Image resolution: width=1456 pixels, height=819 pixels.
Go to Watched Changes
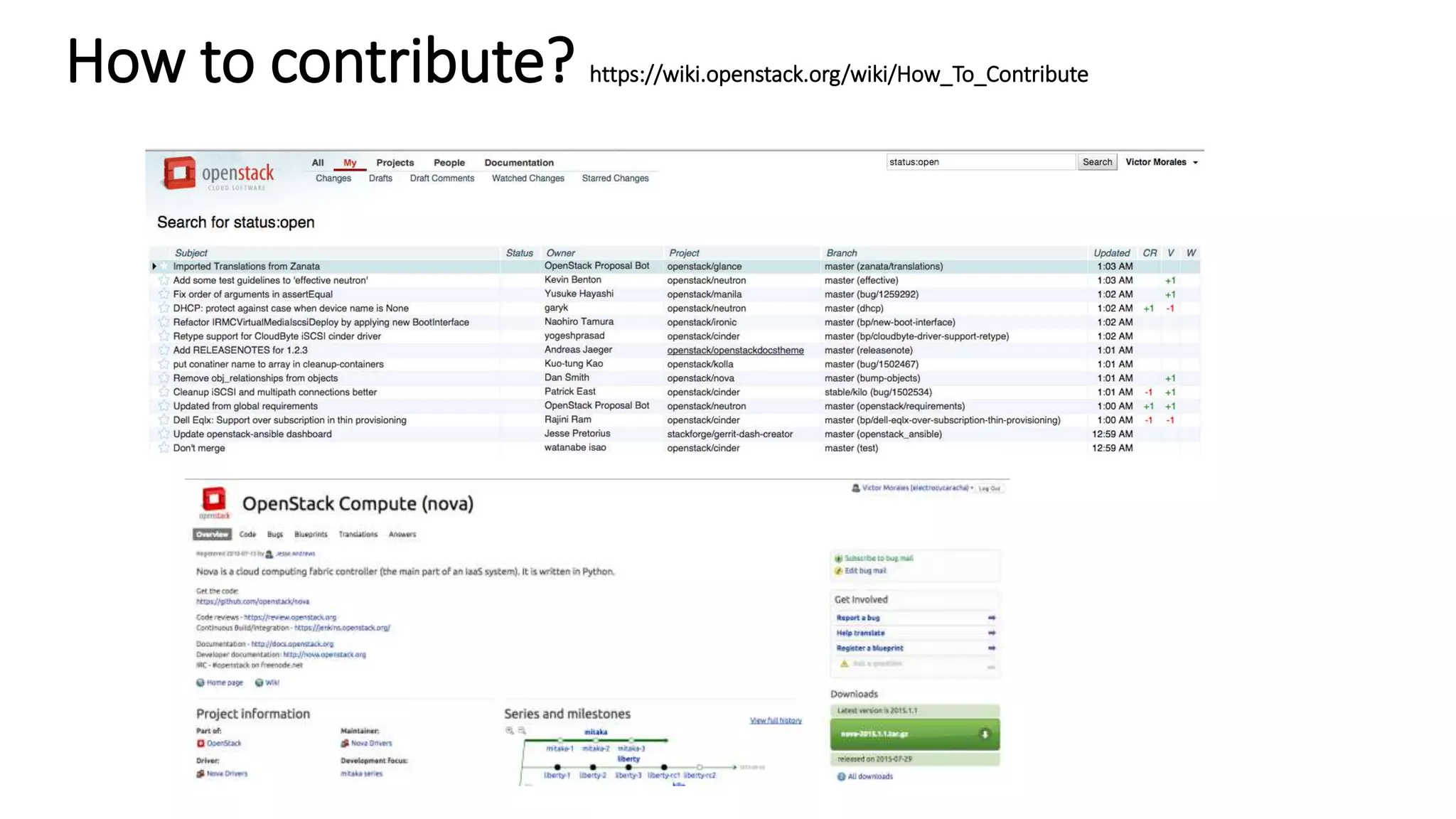tap(528, 178)
